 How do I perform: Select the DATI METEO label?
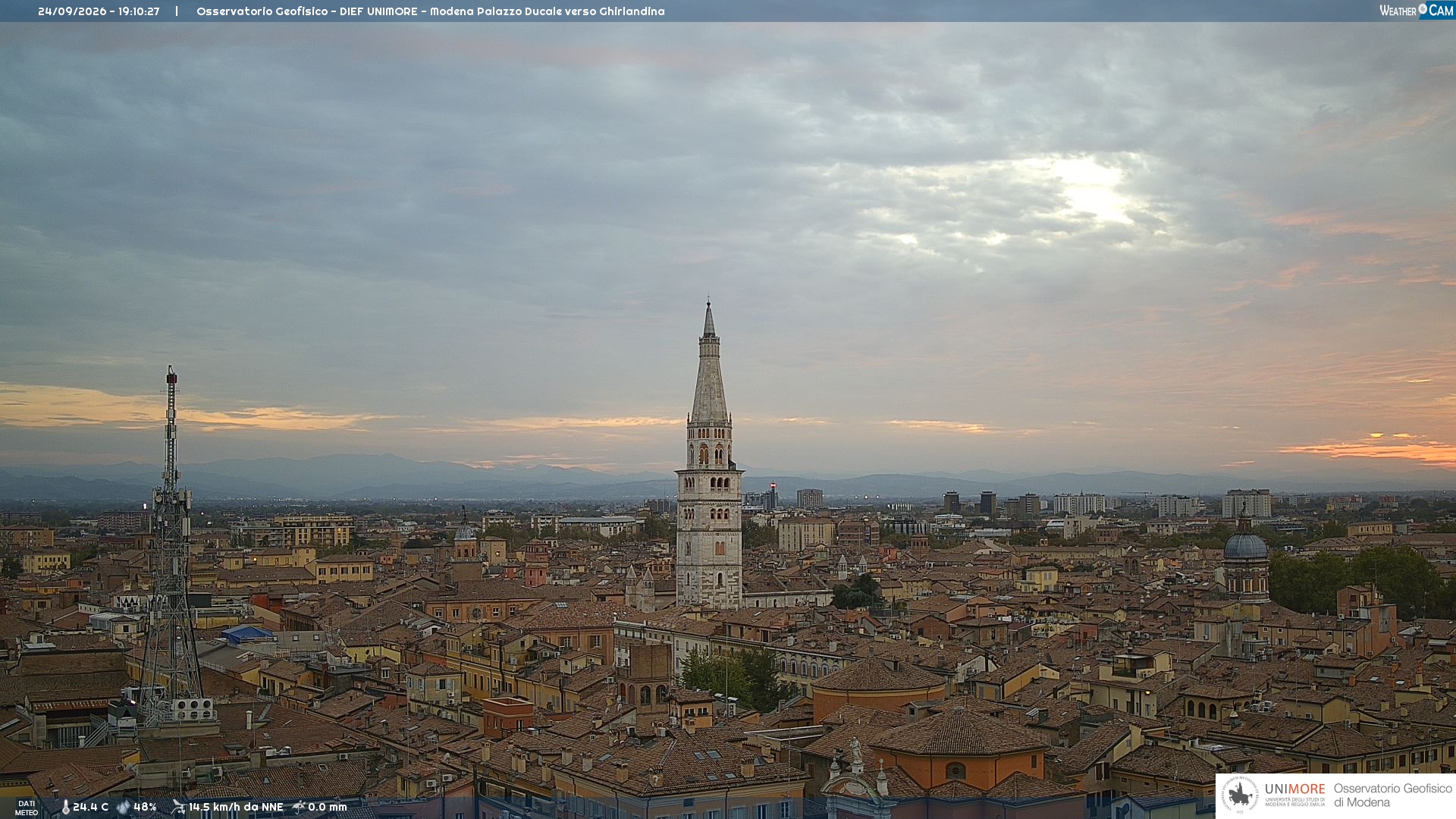(x=27, y=808)
